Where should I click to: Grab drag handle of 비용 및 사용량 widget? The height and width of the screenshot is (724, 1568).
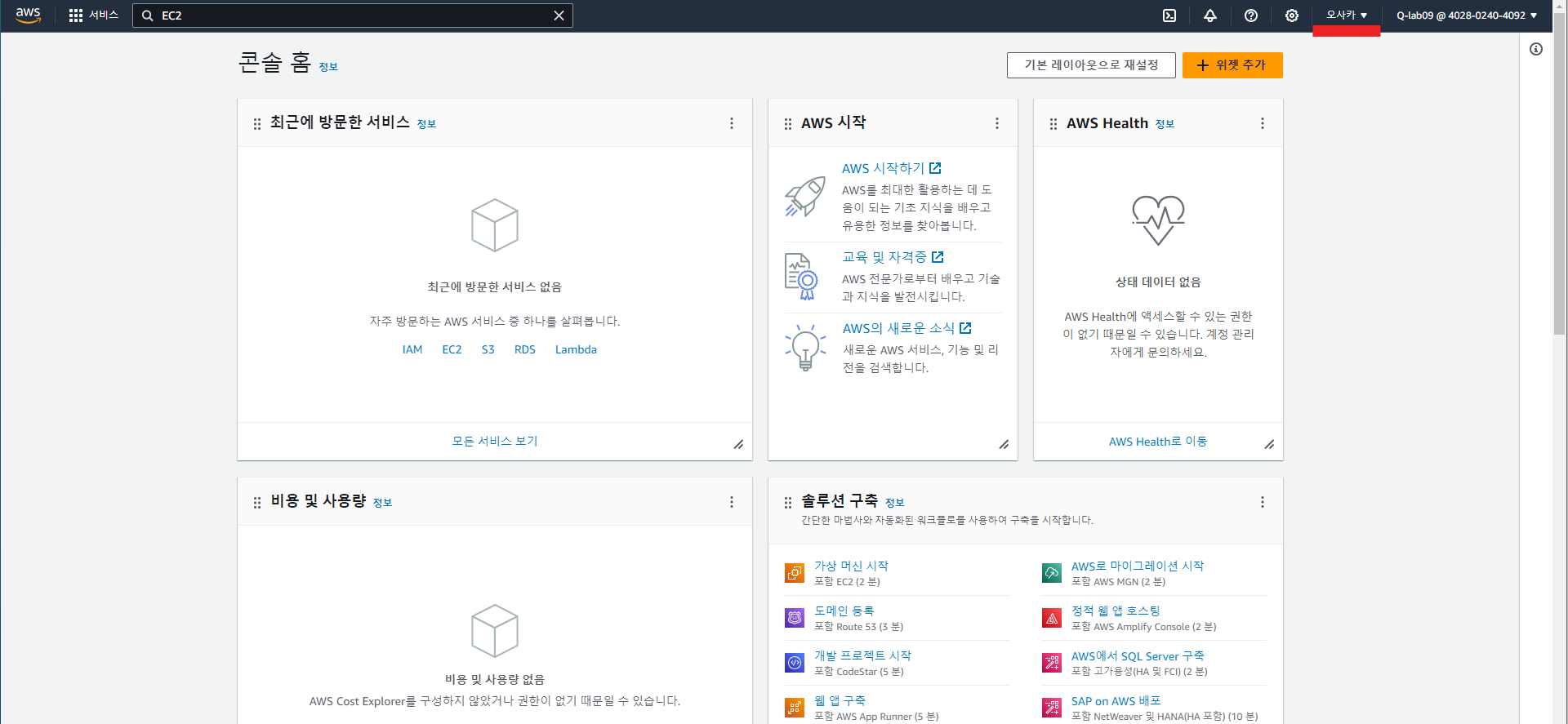point(257,502)
